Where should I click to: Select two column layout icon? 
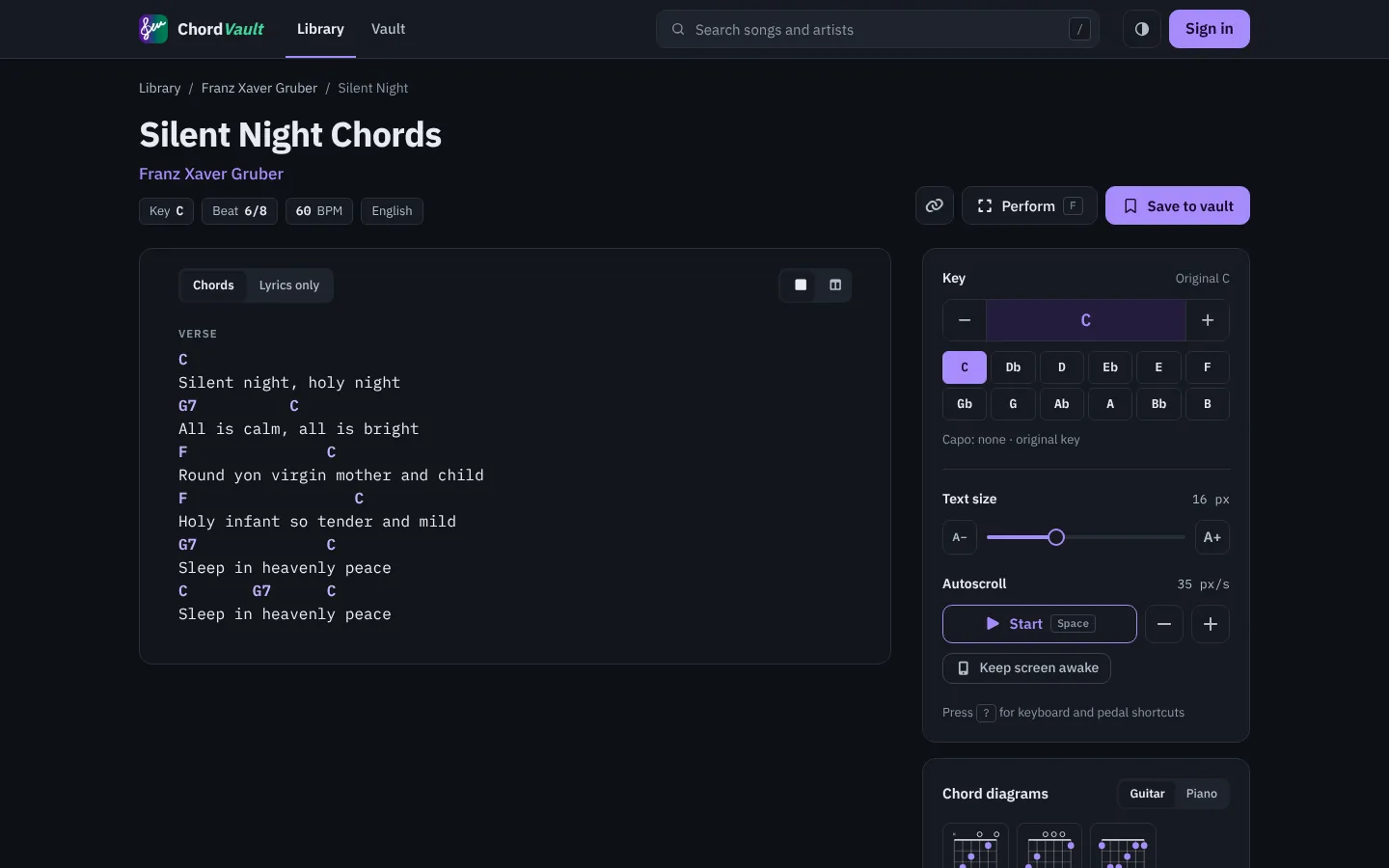835,285
